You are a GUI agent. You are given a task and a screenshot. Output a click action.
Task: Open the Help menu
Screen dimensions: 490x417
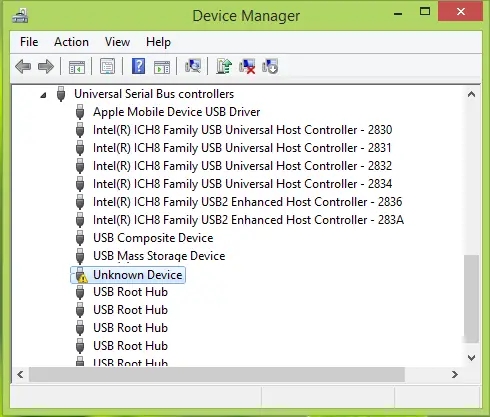(x=158, y=42)
